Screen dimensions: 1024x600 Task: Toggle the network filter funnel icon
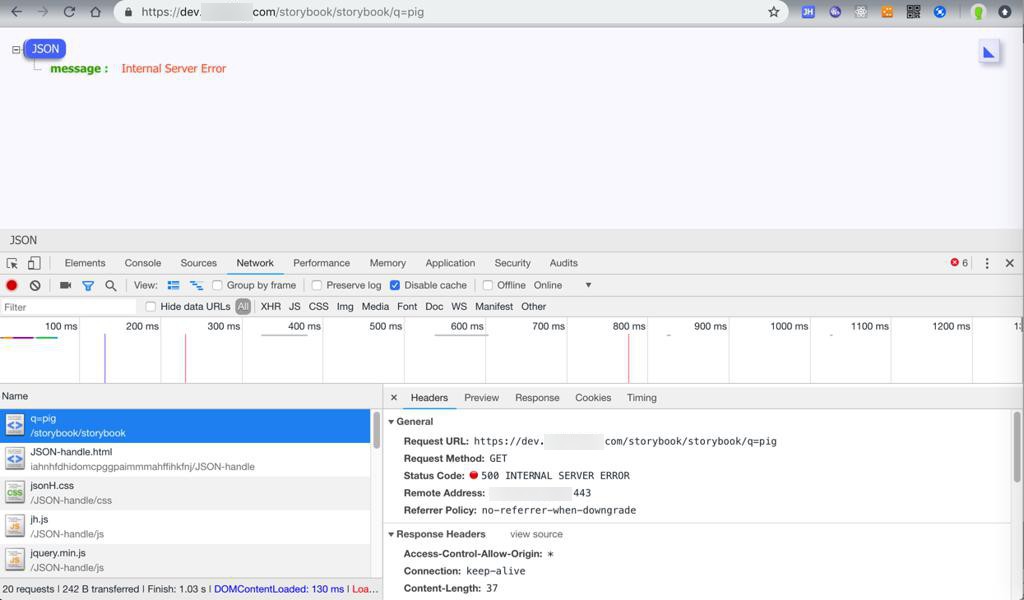click(x=88, y=285)
